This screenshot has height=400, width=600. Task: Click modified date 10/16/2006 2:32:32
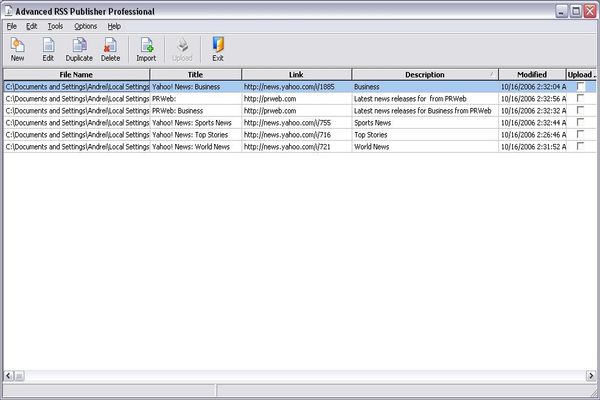point(532,111)
